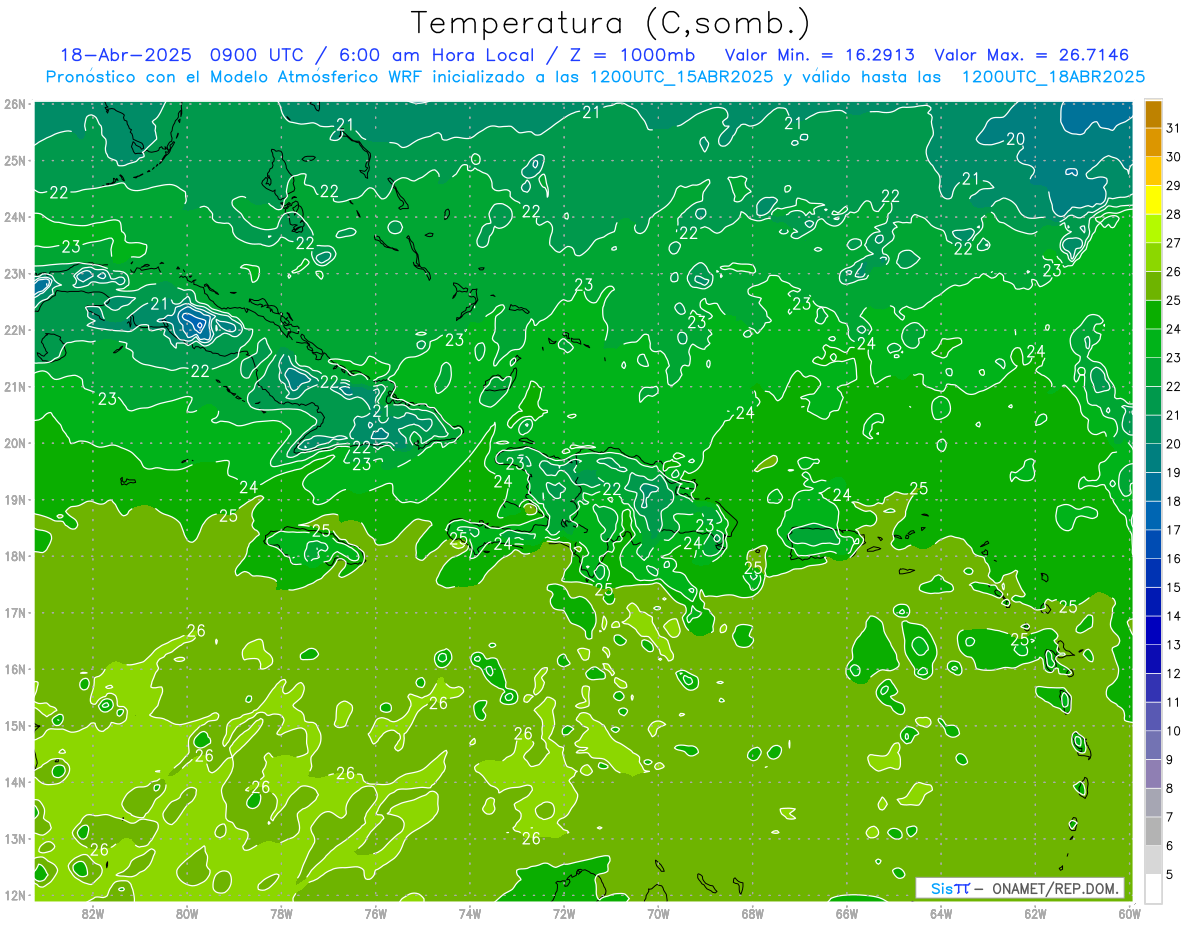Click the teal legend swatch between 19 and 20
Viewport: 1200px width, 927px height.
click(1153, 458)
